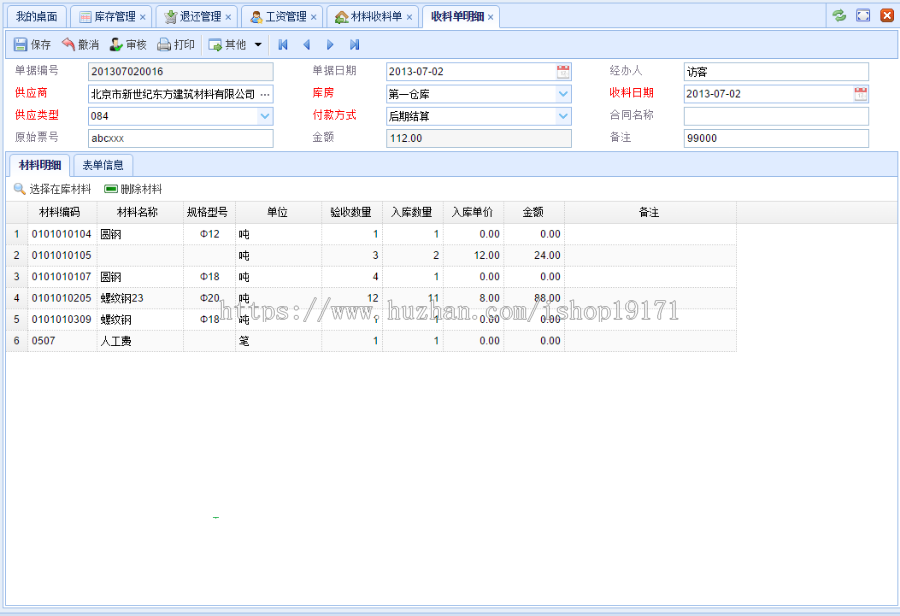Screen dimensions: 900x616
Task: Click the last-record navigation arrow icon
Action: coord(353,43)
